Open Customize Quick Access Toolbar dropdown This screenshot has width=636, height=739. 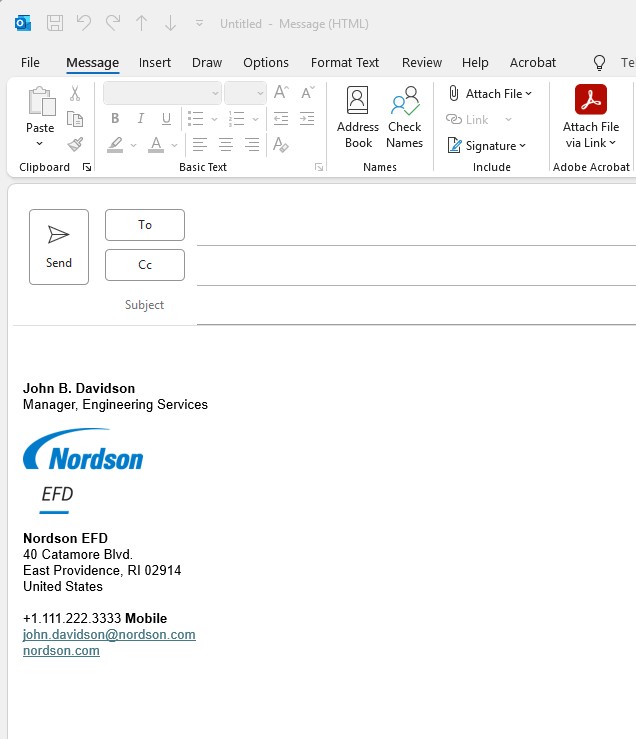point(199,23)
